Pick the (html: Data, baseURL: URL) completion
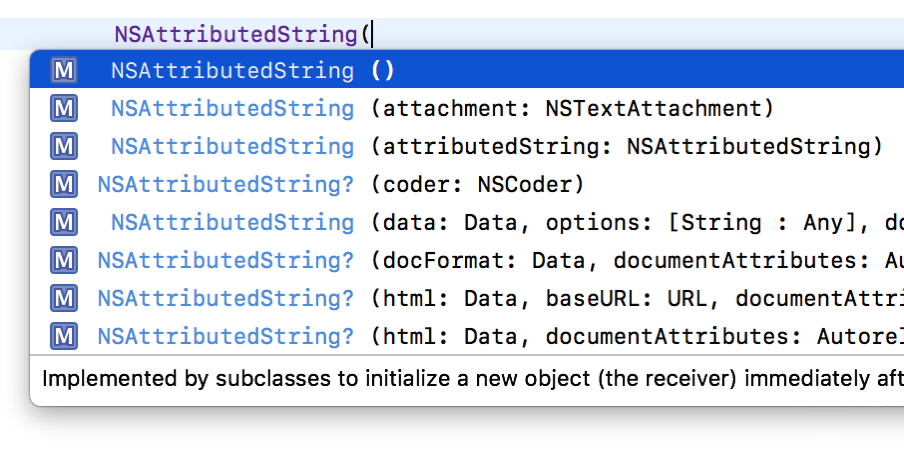 [x=467, y=298]
